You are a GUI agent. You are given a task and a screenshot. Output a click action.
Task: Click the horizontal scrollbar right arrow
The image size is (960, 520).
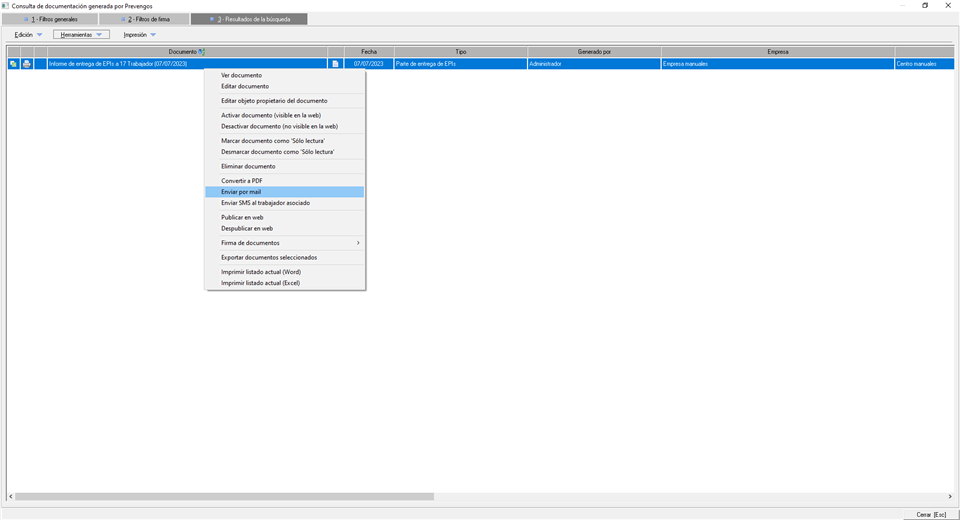(x=950, y=497)
